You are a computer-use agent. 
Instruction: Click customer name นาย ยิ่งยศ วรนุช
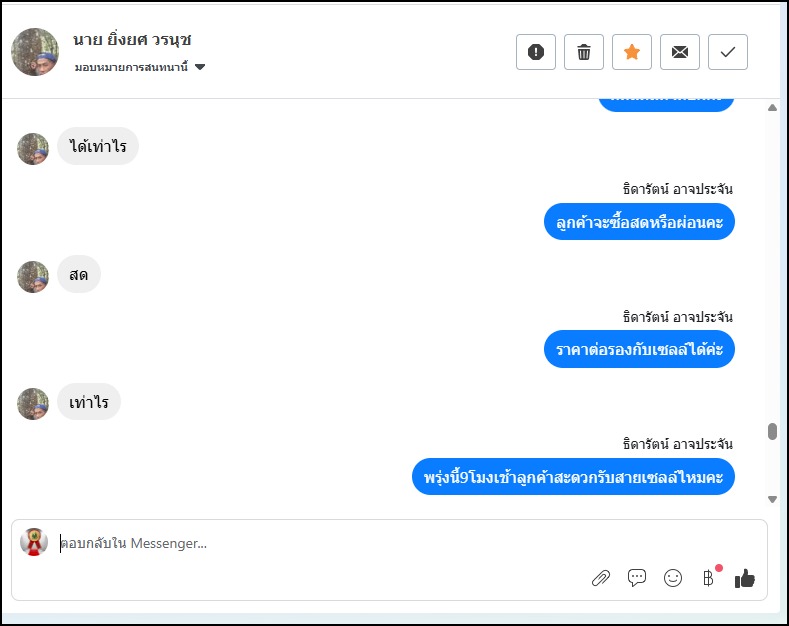132,40
